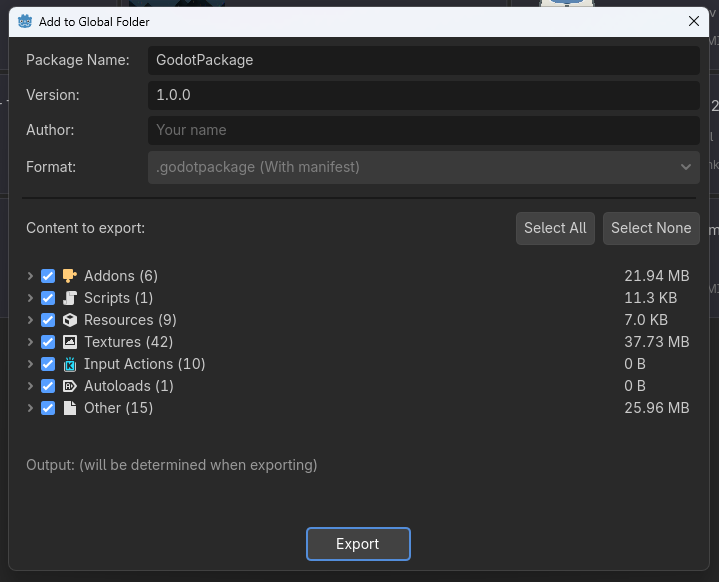Screen dimensions: 719x582
Task: Uncheck the Other checkbox
Action: [x=48, y=408]
